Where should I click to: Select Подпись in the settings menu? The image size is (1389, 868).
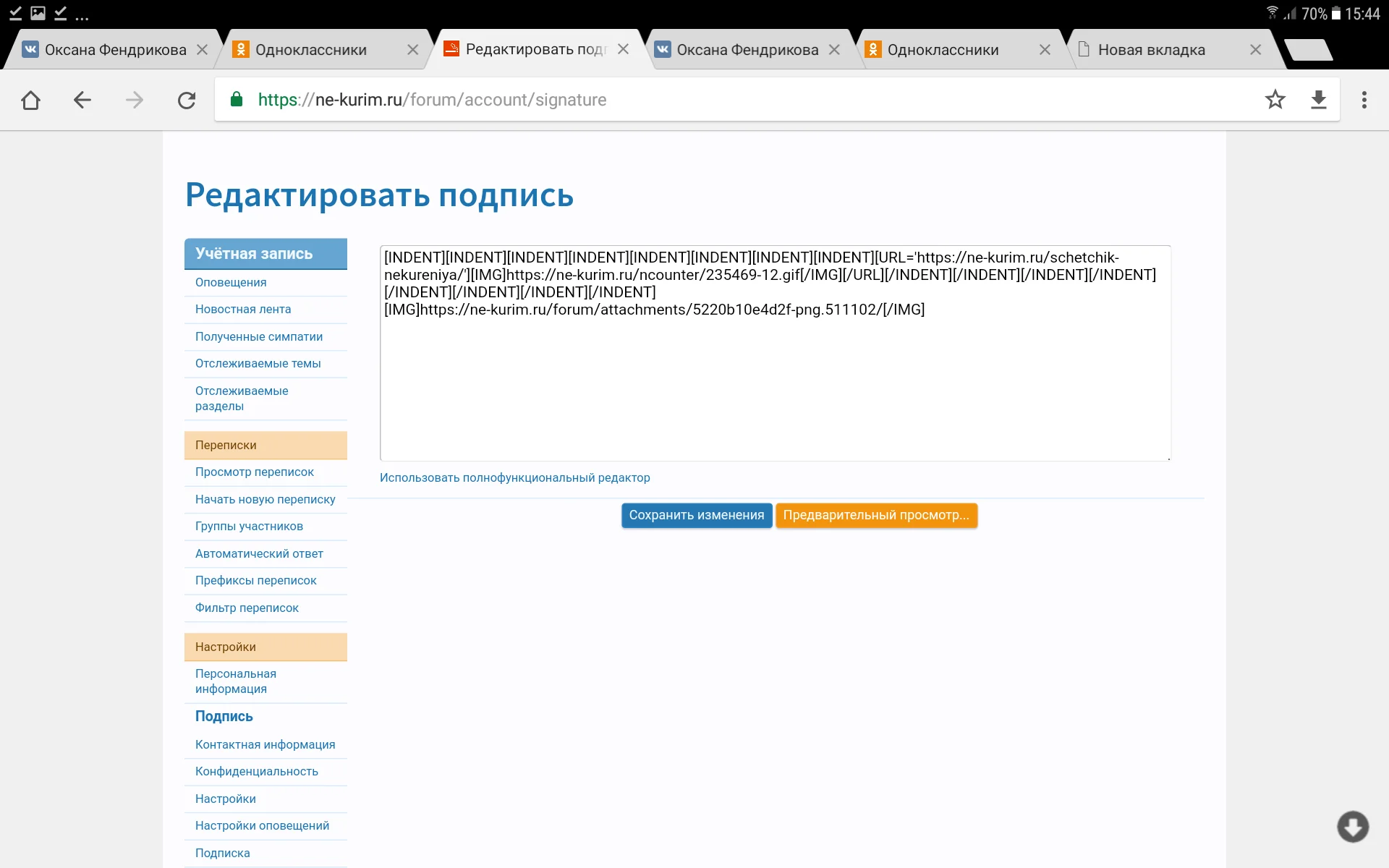pyautogui.click(x=224, y=716)
